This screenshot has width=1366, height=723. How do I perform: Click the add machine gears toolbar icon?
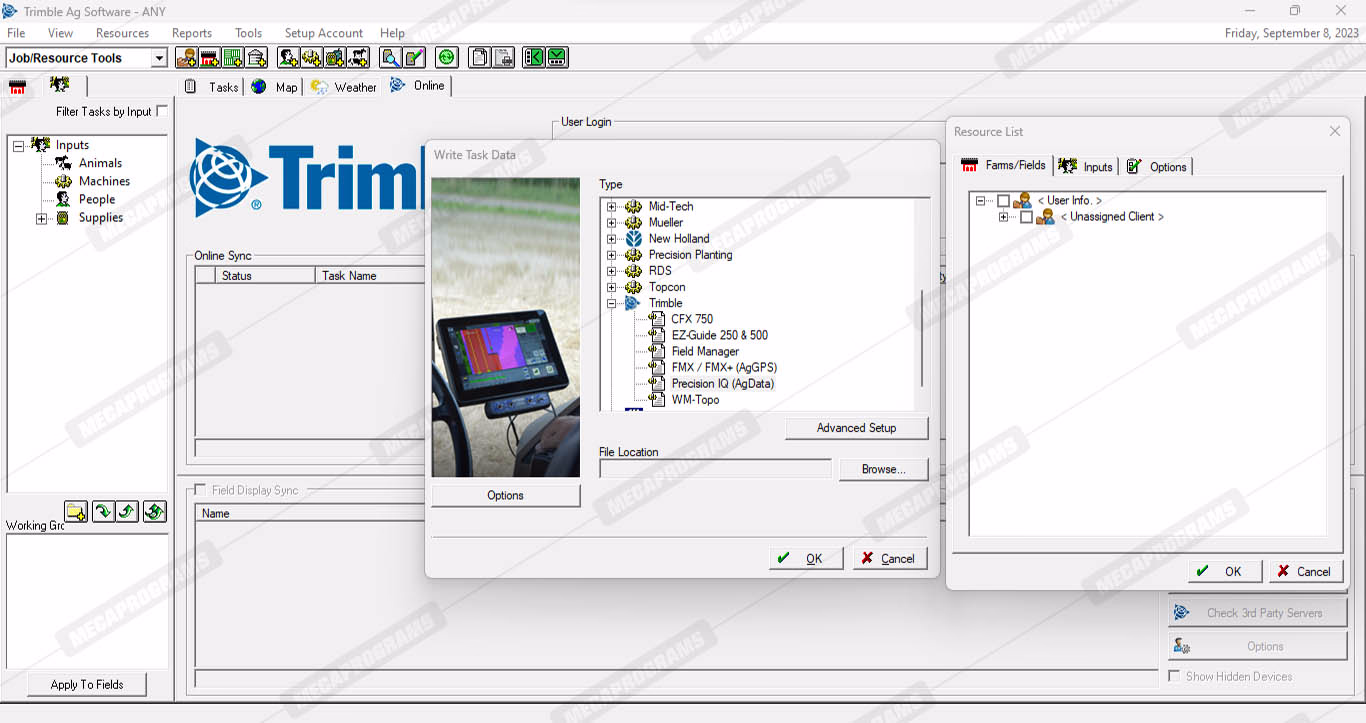(x=311, y=58)
